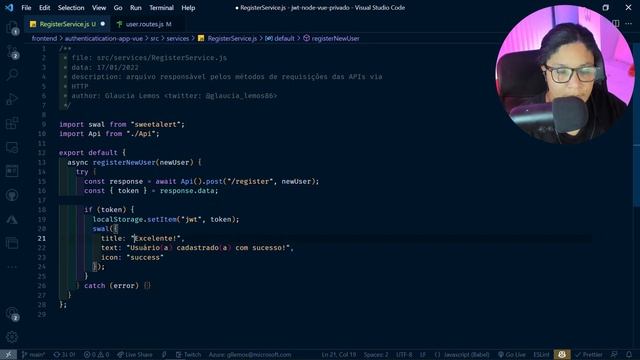Image resolution: width=640 pixels, height=360 pixels.
Task: Click line number 21 in gutter
Action: pos(42,238)
